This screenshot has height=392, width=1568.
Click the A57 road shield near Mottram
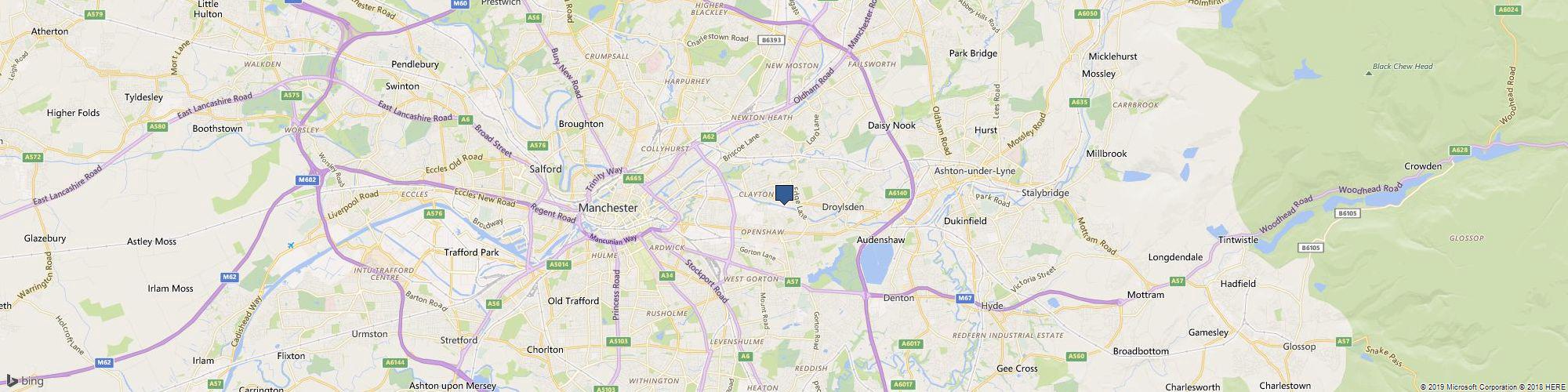(x=1177, y=280)
